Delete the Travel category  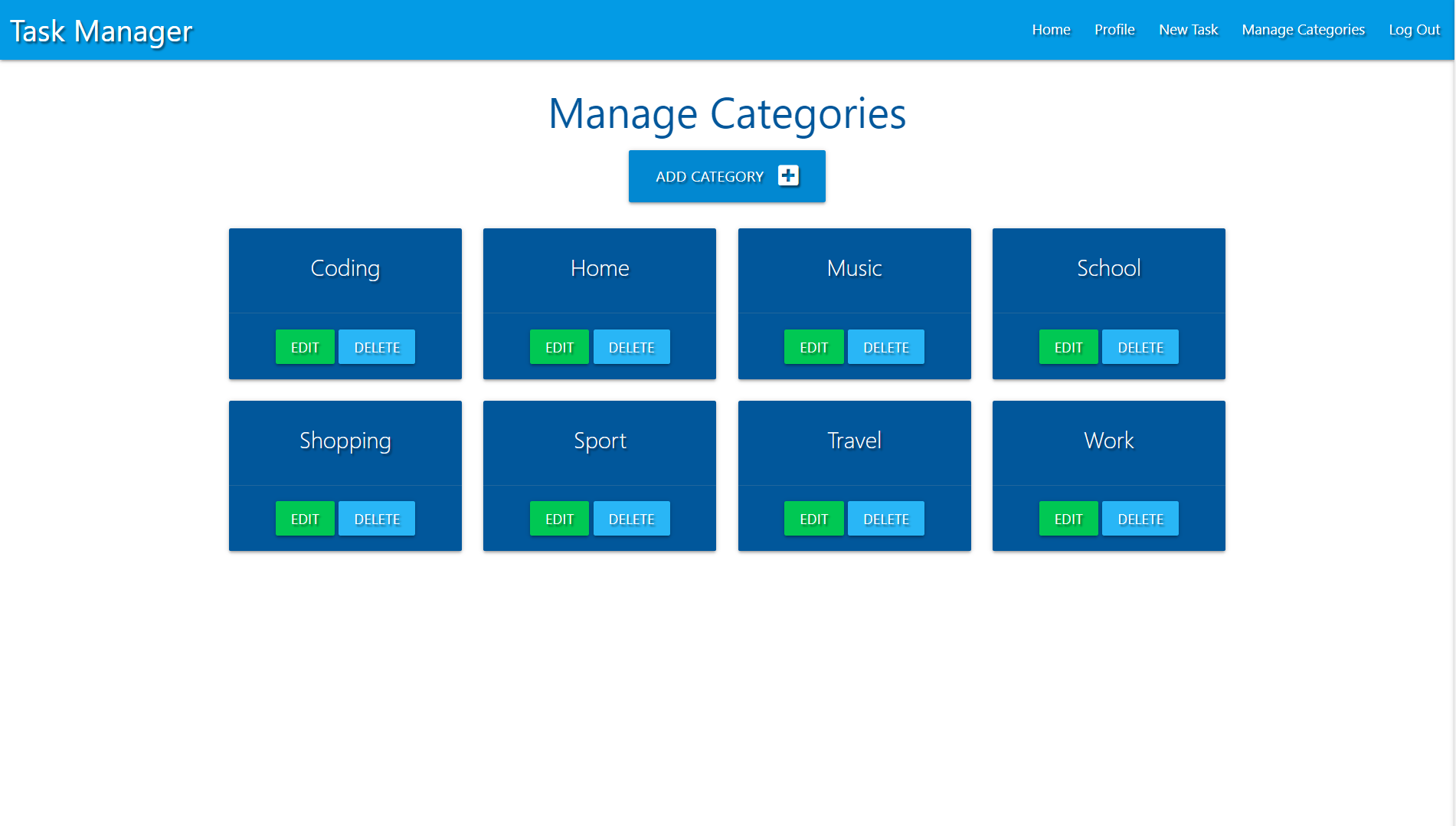[x=886, y=519]
